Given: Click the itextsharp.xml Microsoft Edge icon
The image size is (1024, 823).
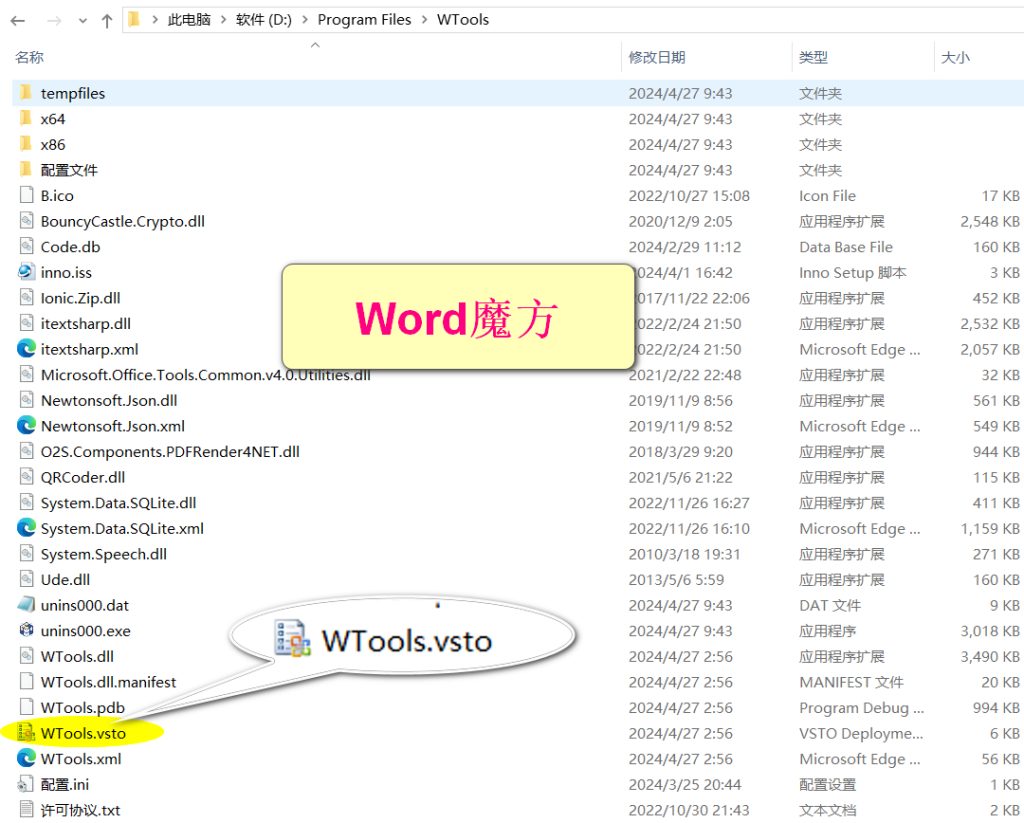Looking at the screenshot, I should (x=28, y=349).
